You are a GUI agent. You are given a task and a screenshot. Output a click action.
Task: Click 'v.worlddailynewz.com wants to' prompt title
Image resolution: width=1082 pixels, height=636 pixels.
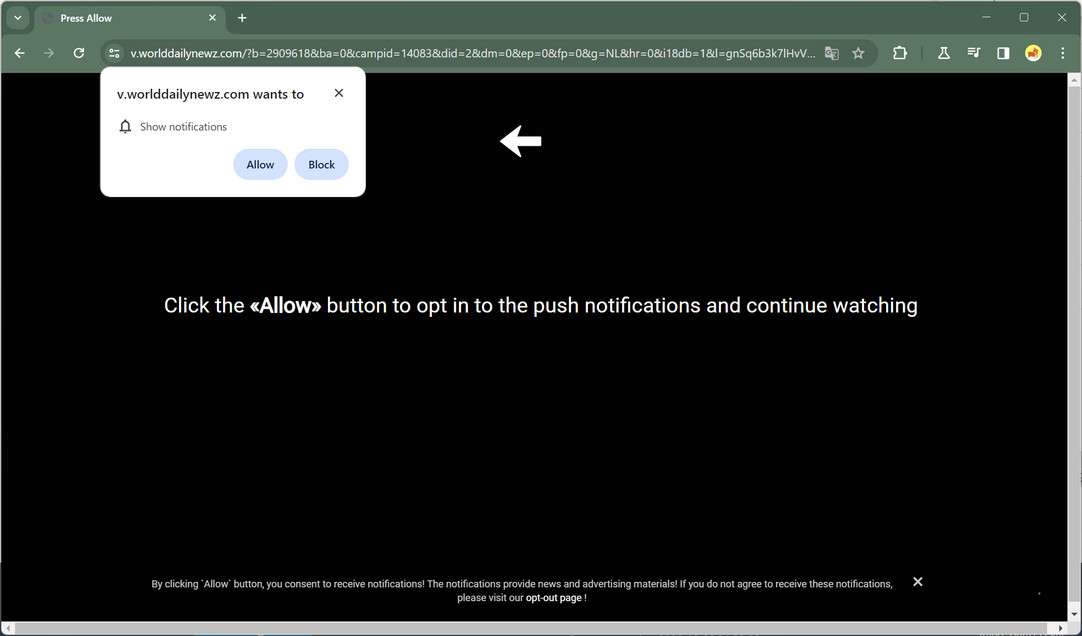[x=210, y=95]
